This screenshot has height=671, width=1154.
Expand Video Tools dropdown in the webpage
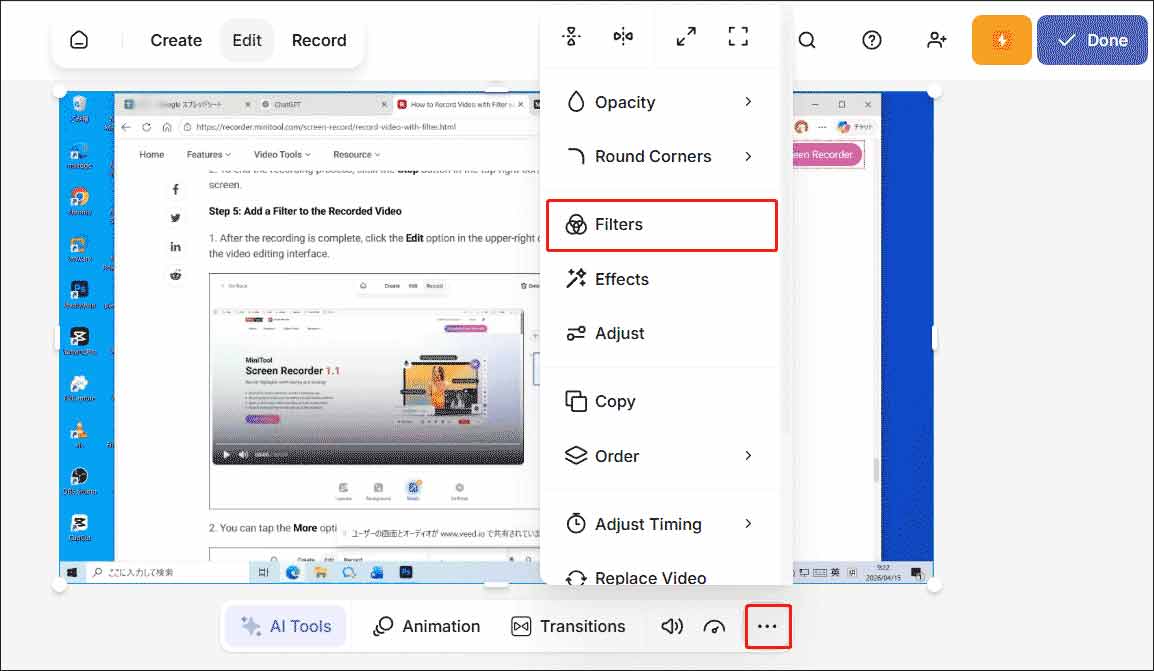(282, 155)
